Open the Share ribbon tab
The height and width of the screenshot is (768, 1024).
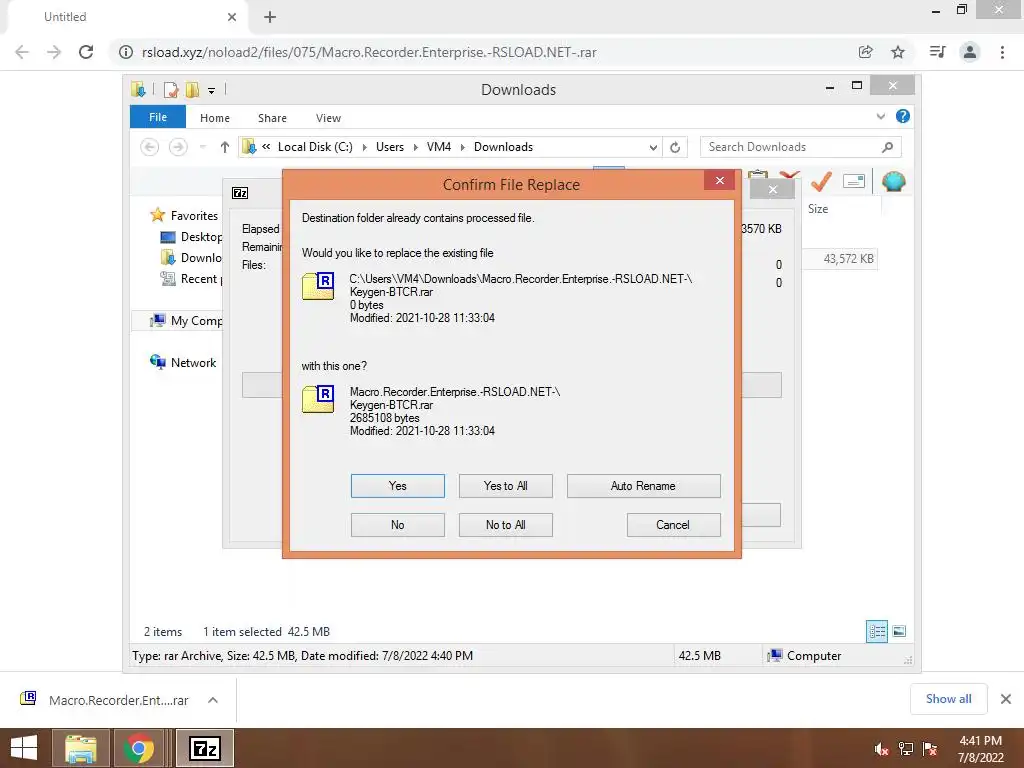pos(272,118)
